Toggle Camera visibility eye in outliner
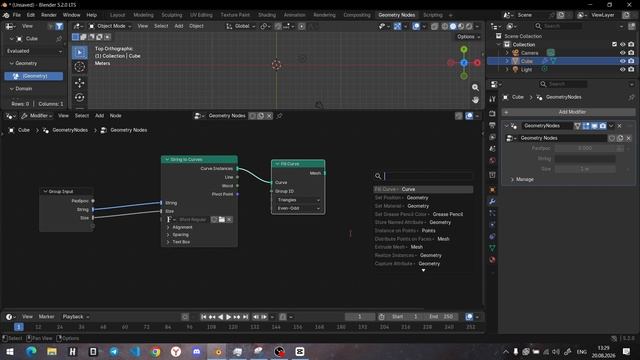The height and width of the screenshot is (360, 640). tap(622, 53)
